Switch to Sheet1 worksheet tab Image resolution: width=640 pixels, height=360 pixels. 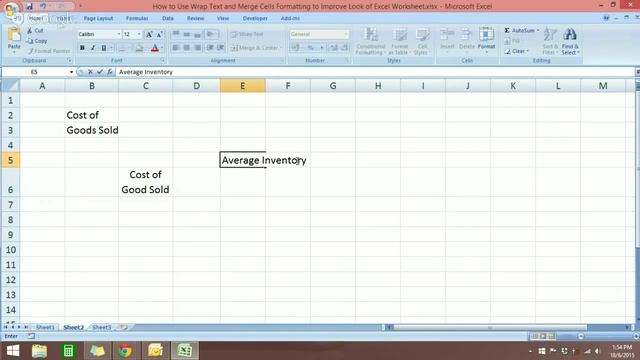click(x=45, y=327)
